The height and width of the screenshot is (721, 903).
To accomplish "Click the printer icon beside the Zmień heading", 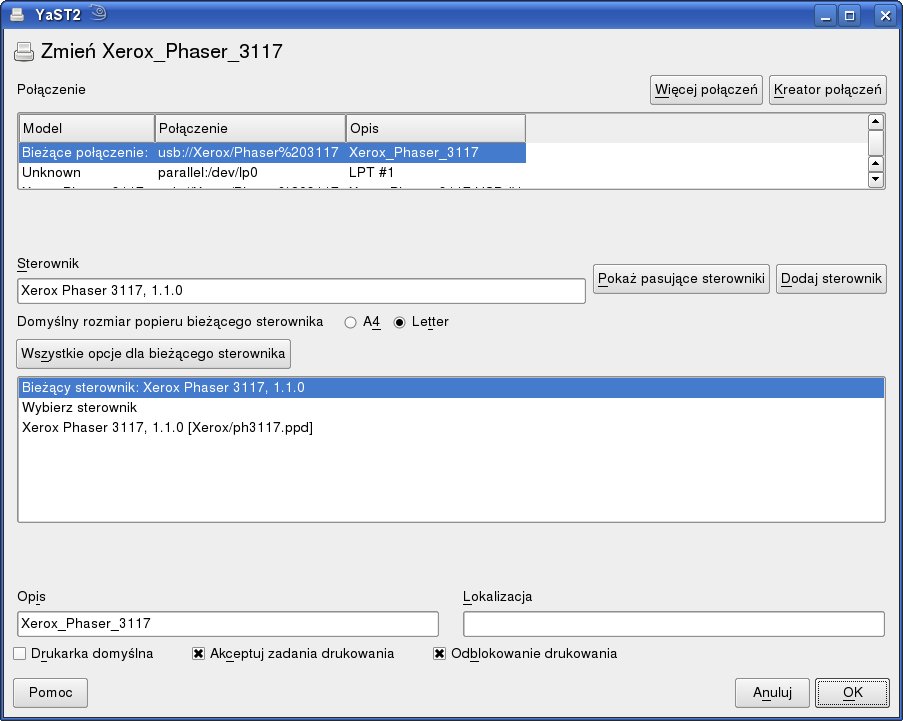I will (x=24, y=52).
